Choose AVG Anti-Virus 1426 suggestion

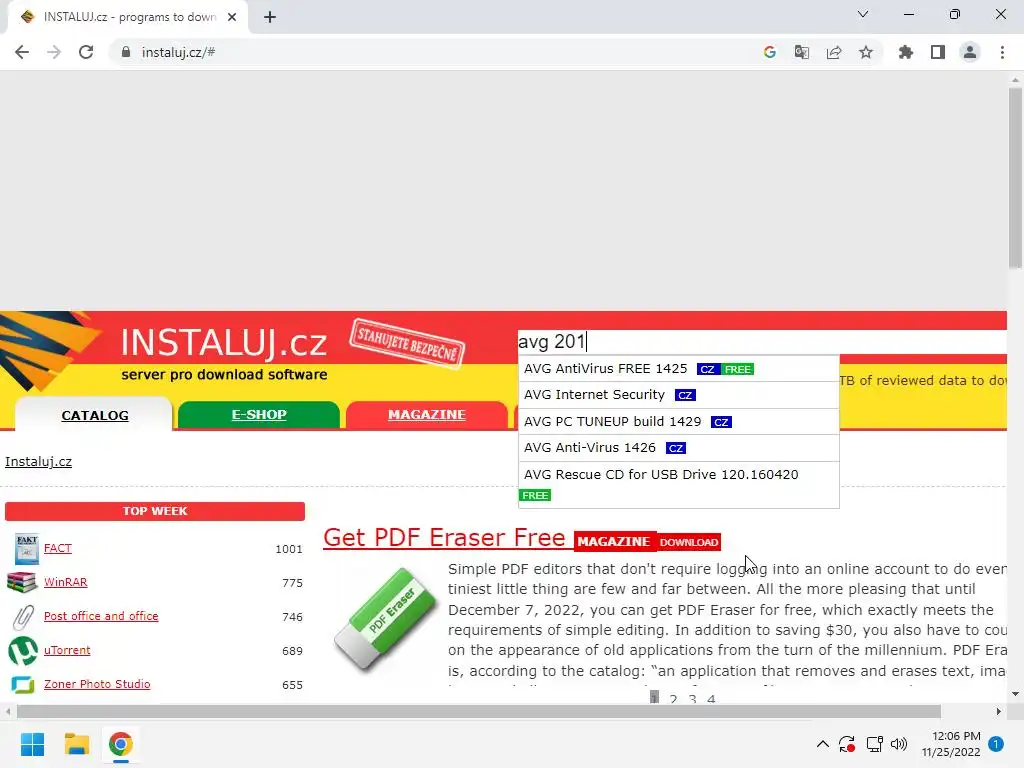[679, 448]
